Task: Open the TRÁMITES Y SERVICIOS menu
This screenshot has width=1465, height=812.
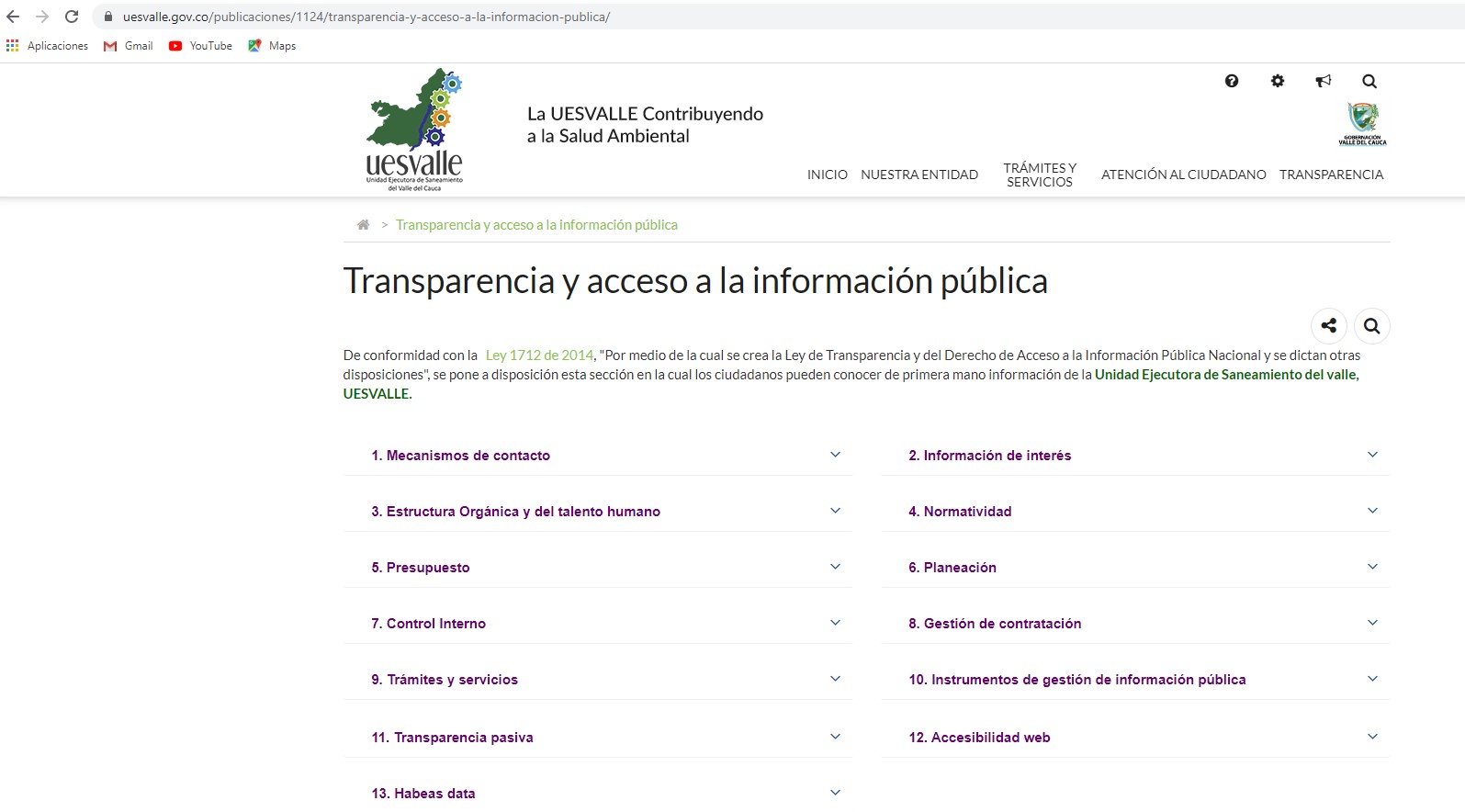Action: (x=1040, y=175)
